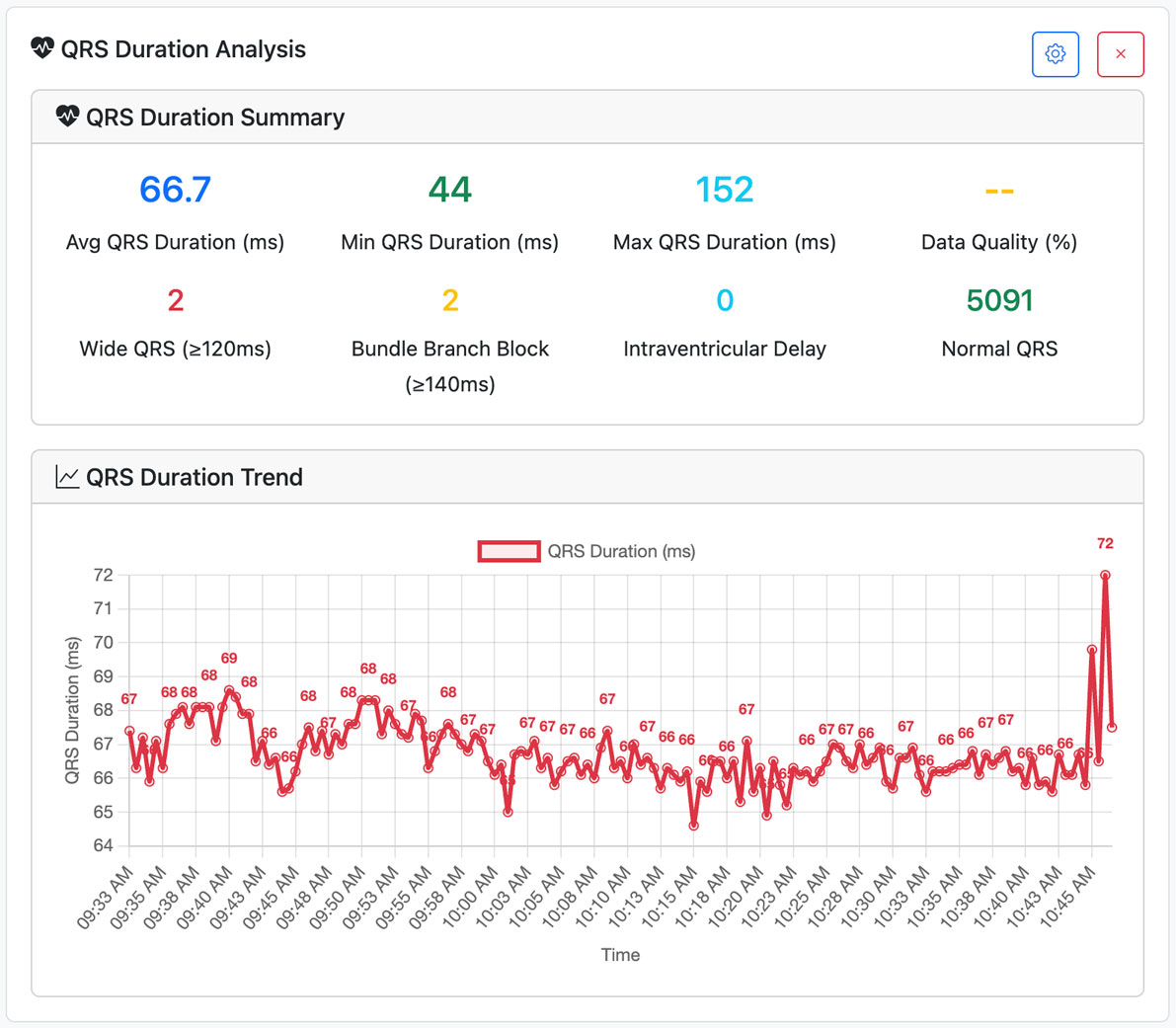Click the Bundle Branch Block count value
The width and height of the screenshot is (1176, 1028).
[450, 300]
